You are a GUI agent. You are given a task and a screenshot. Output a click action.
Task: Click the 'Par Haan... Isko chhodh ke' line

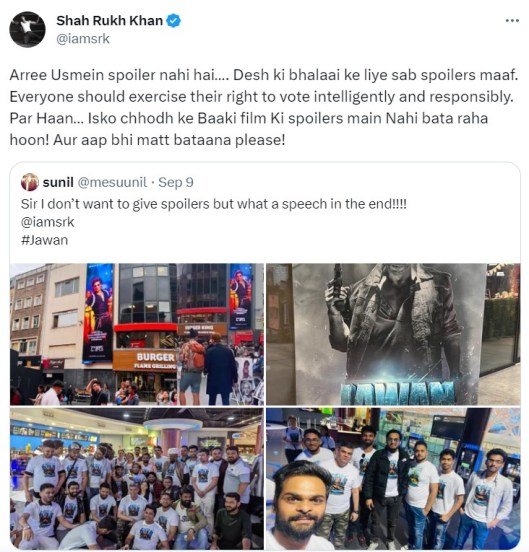pyautogui.click(x=249, y=118)
